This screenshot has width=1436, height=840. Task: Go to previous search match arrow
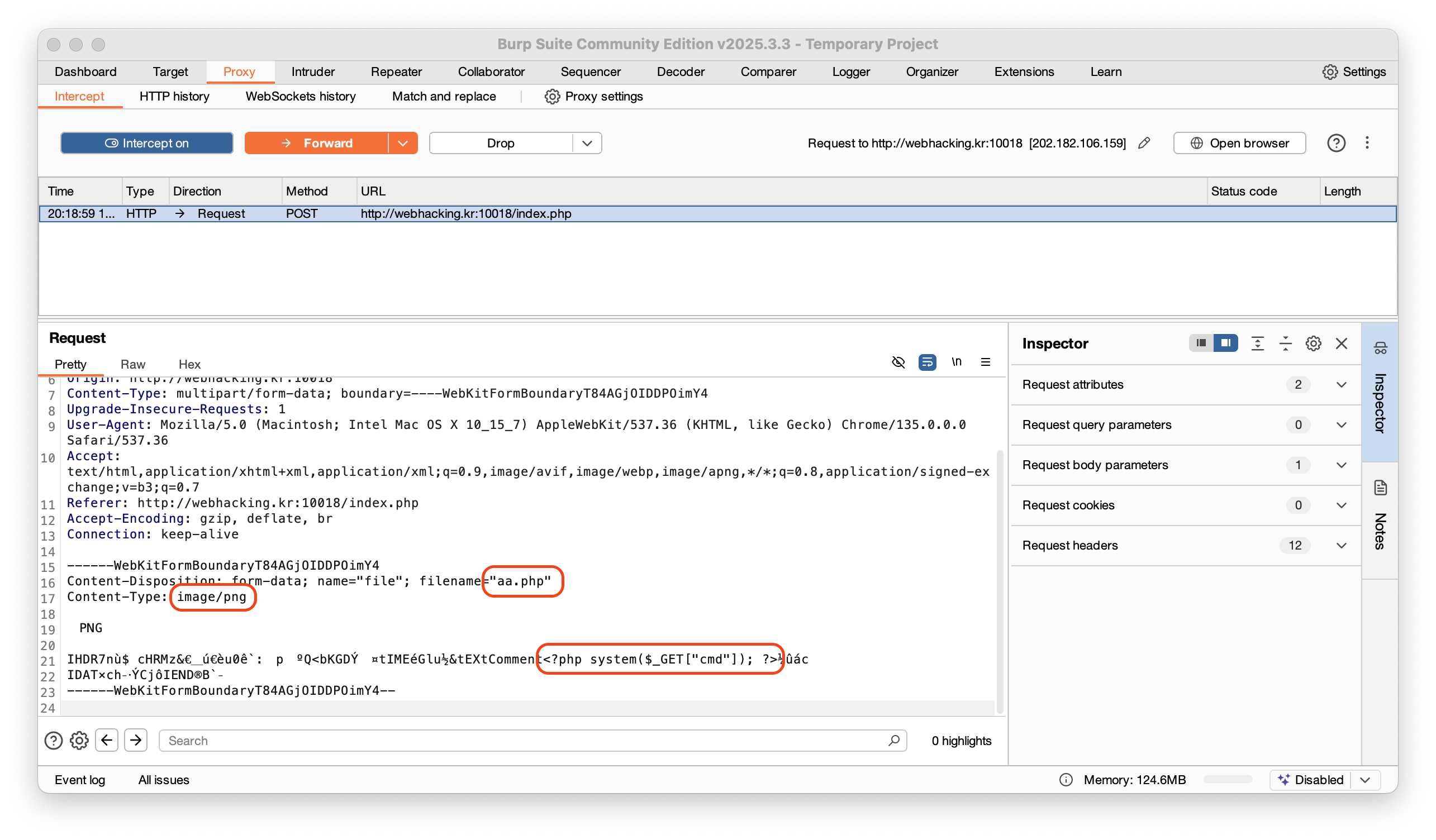107,741
